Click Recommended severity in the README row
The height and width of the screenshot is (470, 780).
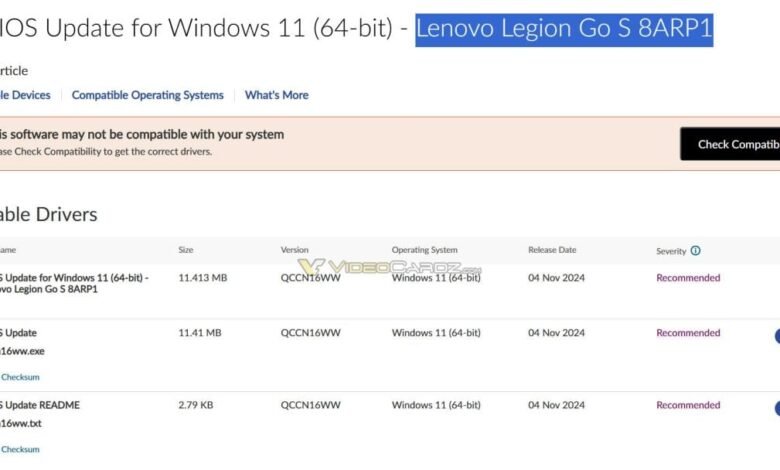coord(688,405)
